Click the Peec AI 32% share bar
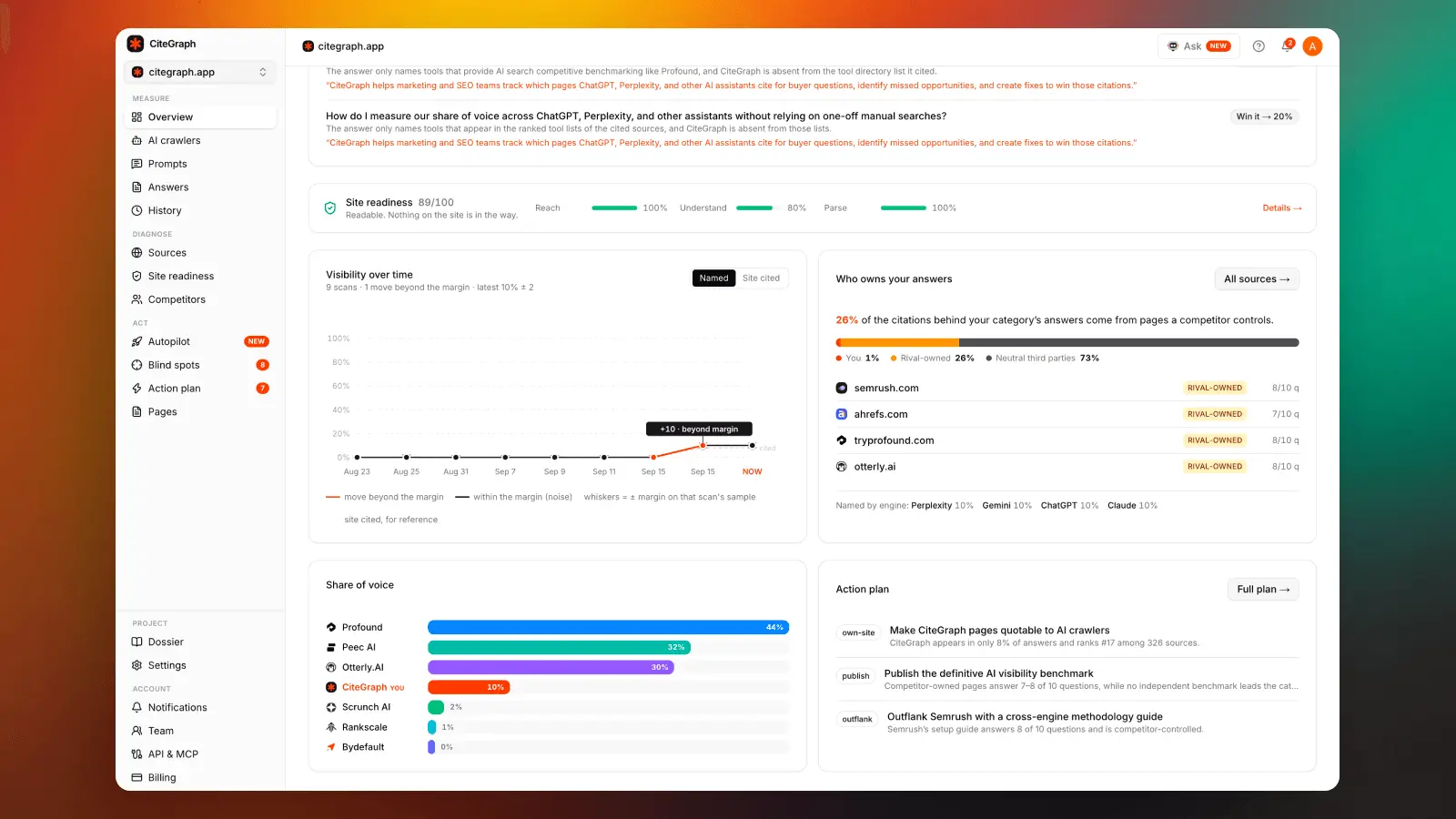 pyautogui.click(x=559, y=647)
